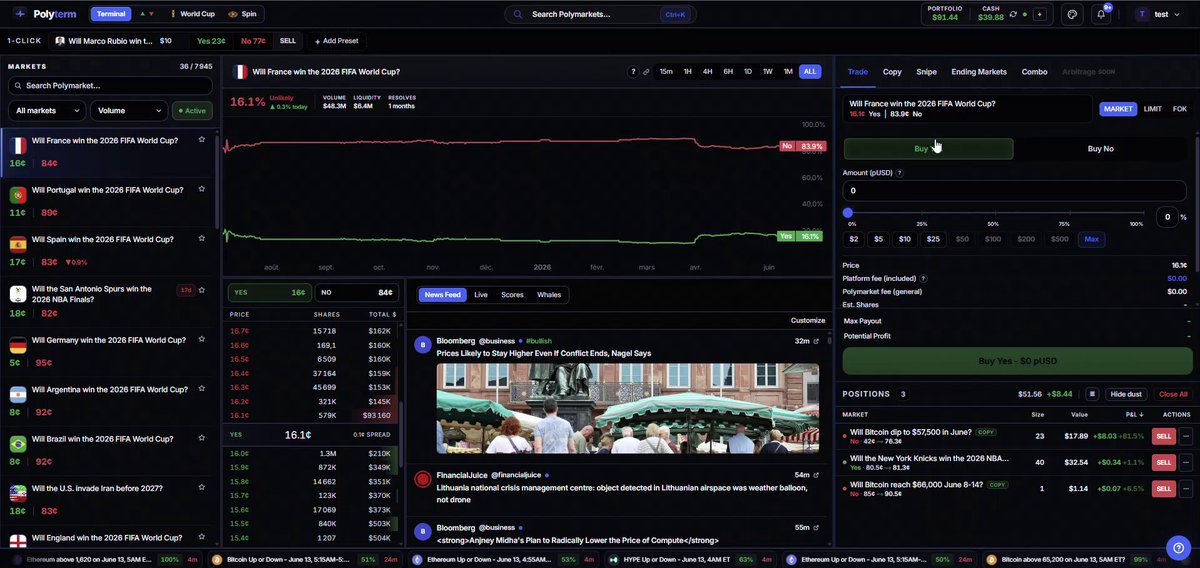Select the FOK order type
1200x568 pixels.
pos(1180,109)
